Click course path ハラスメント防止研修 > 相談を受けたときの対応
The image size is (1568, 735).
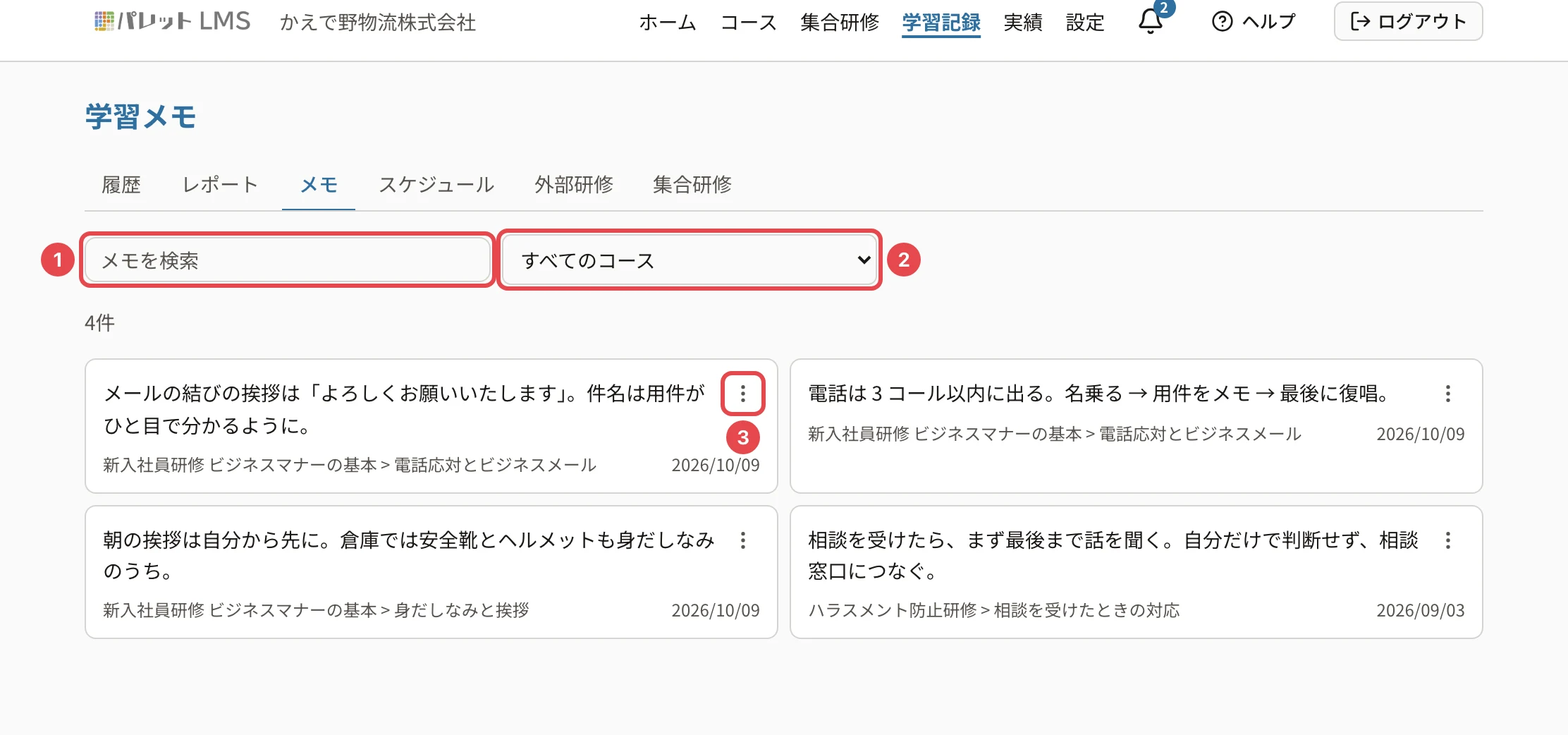[x=994, y=610]
